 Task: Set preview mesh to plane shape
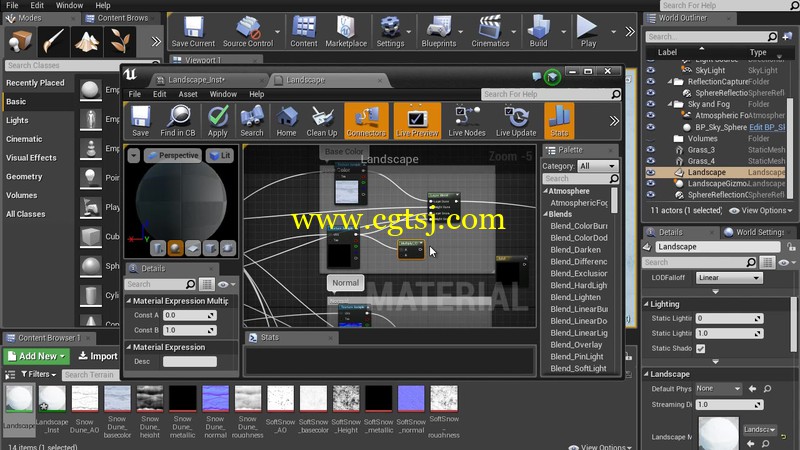pyautogui.click(x=192, y=248)
